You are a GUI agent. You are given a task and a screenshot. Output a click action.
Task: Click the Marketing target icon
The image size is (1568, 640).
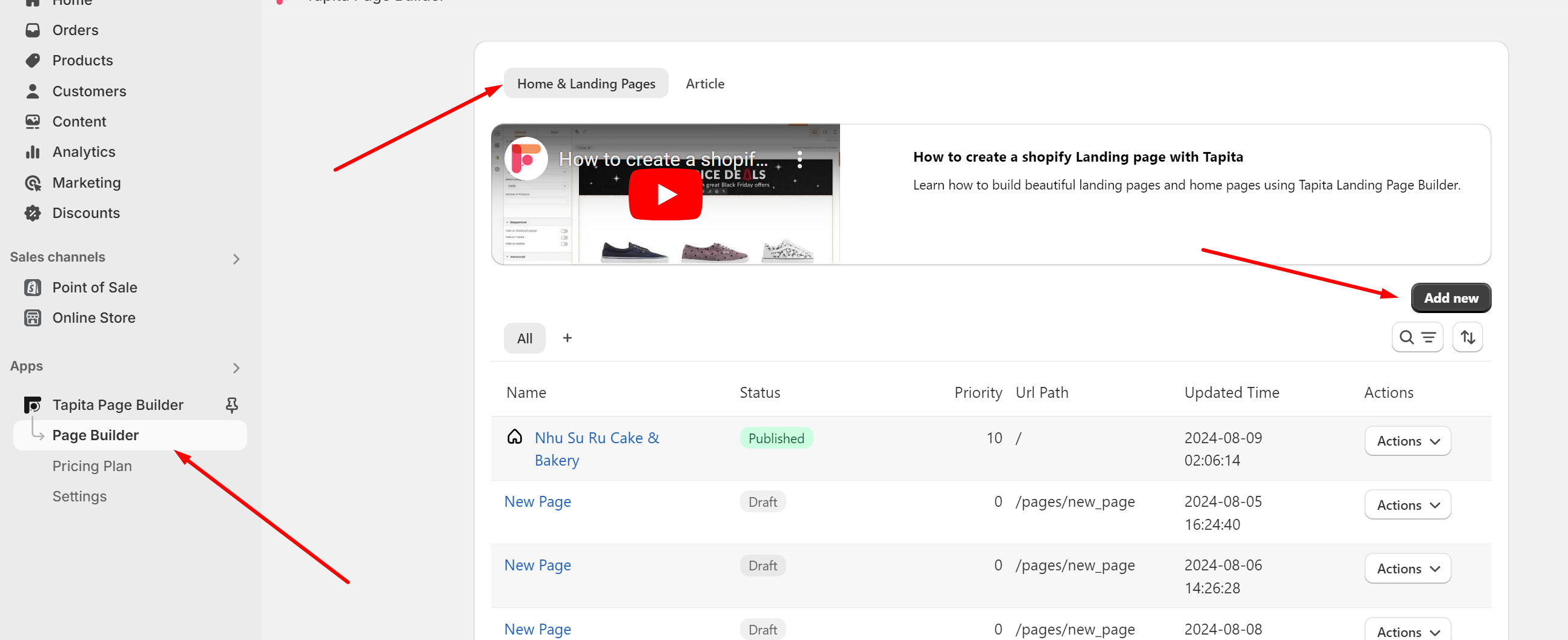pyautogui.click(x=33, y=182)
